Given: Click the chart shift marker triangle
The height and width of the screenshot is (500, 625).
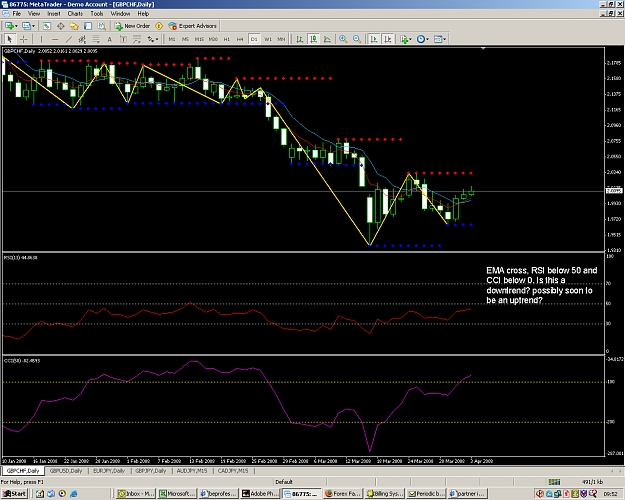Looking at the screenshot, I should 483,49.
